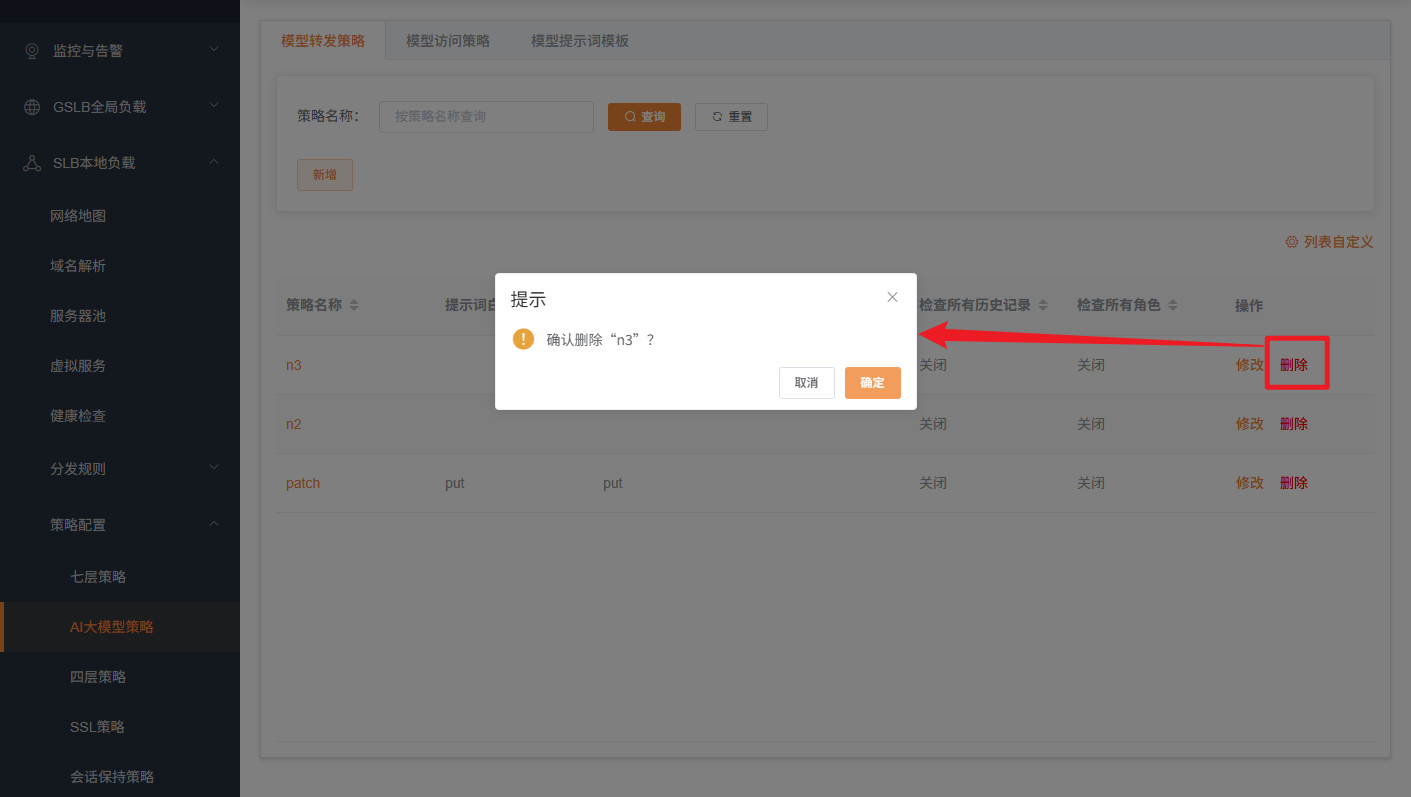
Task: Click the magnifier icon on the 查询 button
Action: [629, 117]
